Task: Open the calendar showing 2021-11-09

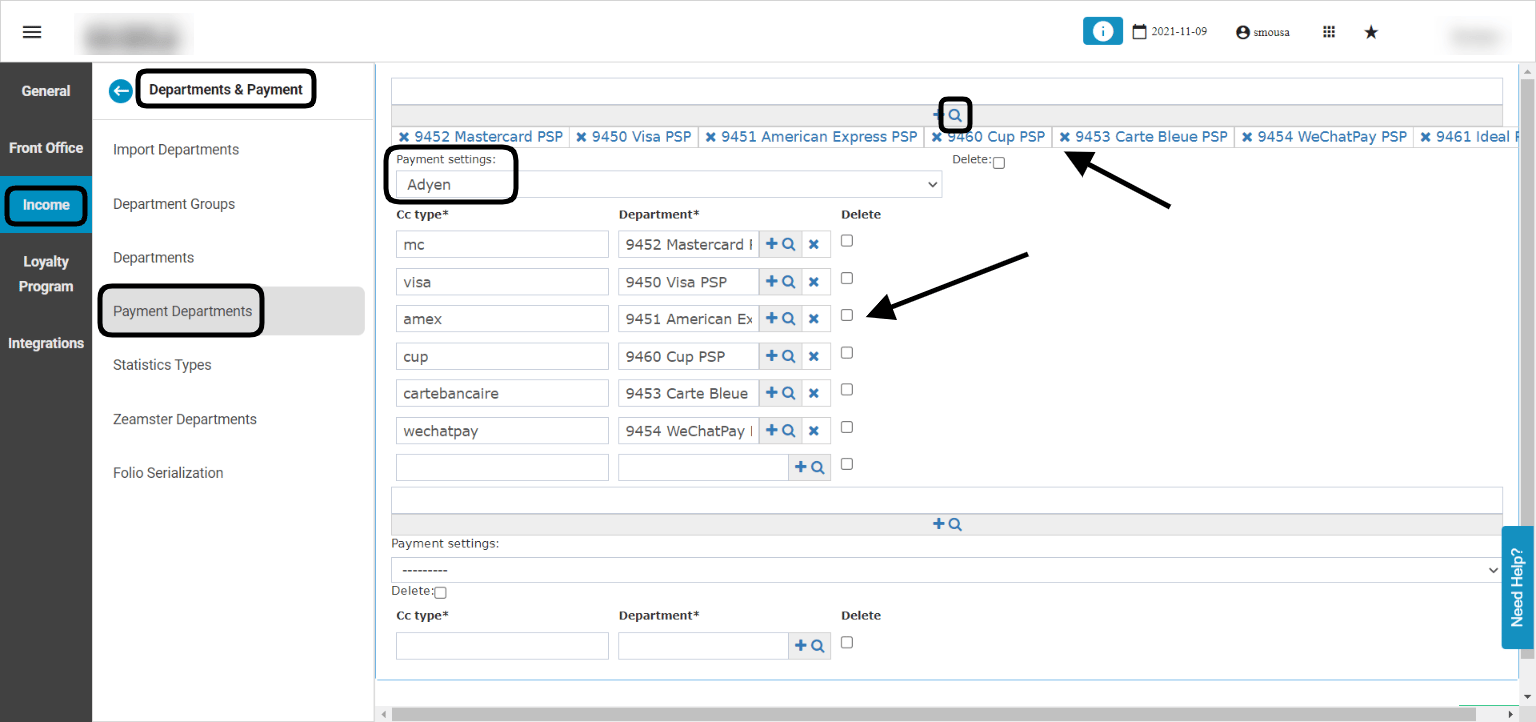Action: (1169, 32)
